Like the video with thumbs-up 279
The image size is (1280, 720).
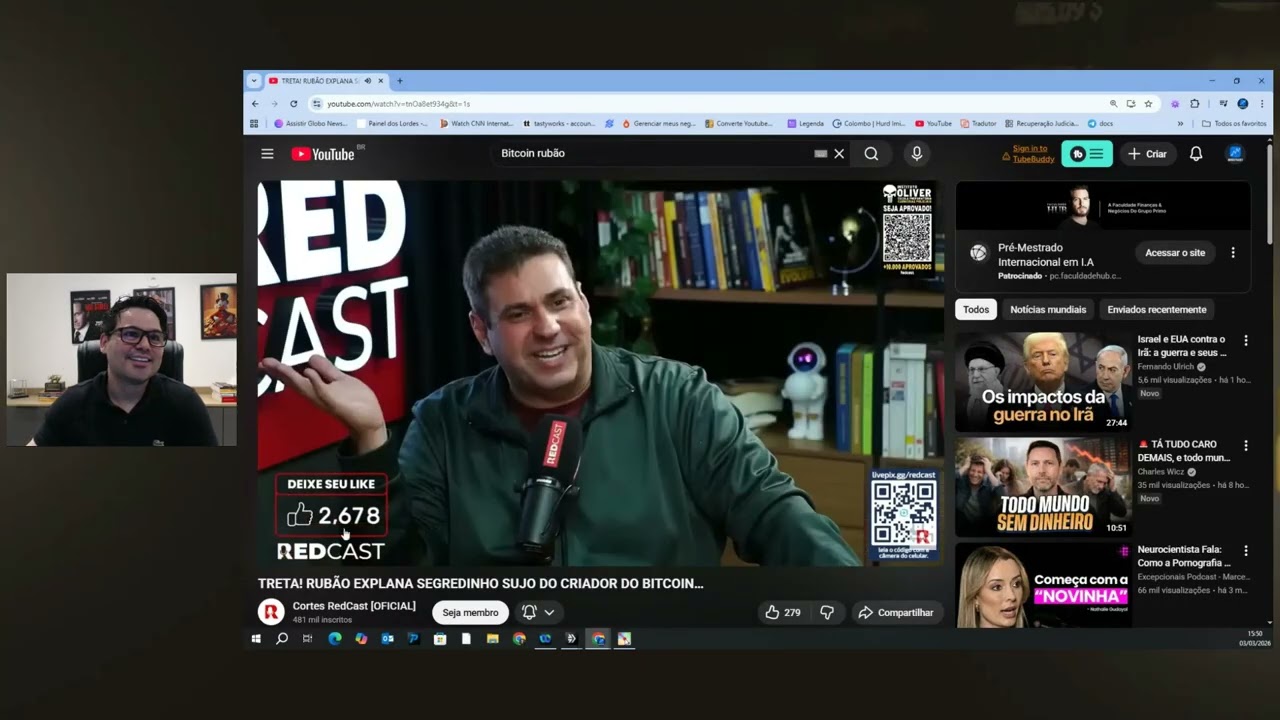click(x=783, y=612)
